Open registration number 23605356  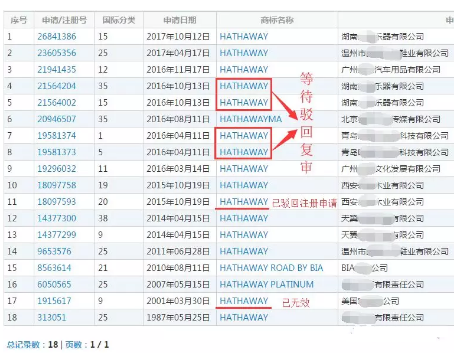coord(57,53)
